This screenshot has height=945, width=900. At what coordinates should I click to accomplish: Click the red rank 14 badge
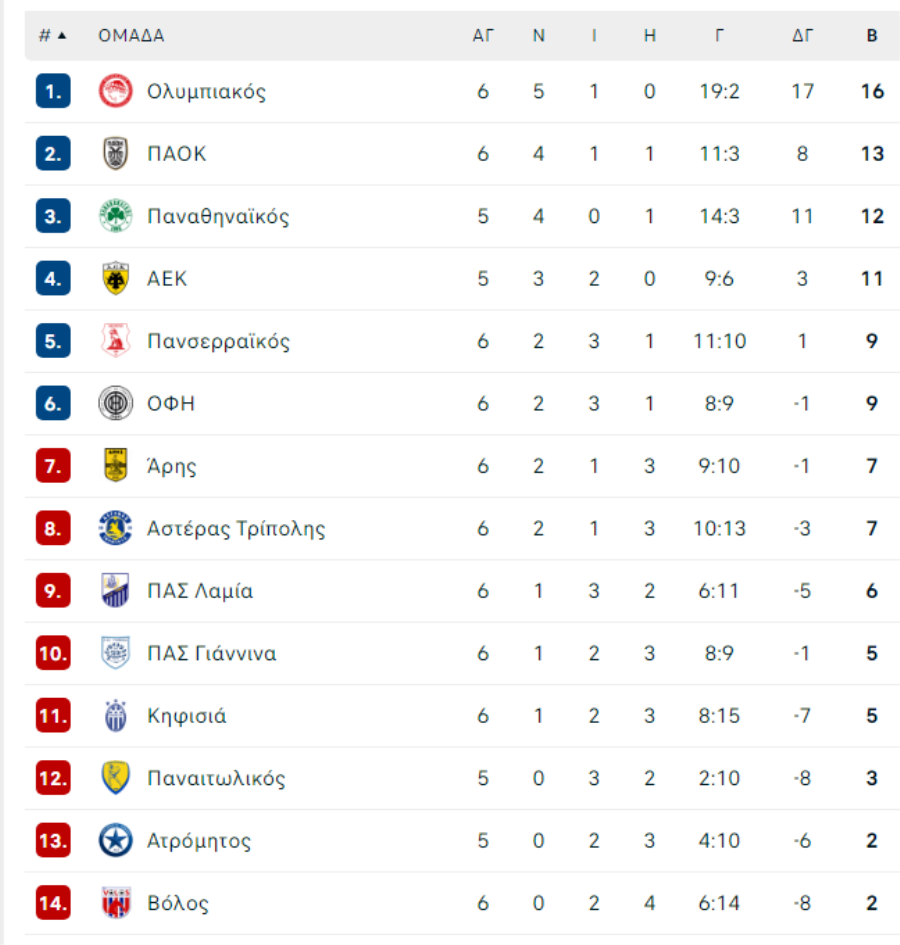pyautogui.click(x=53, y=903)
